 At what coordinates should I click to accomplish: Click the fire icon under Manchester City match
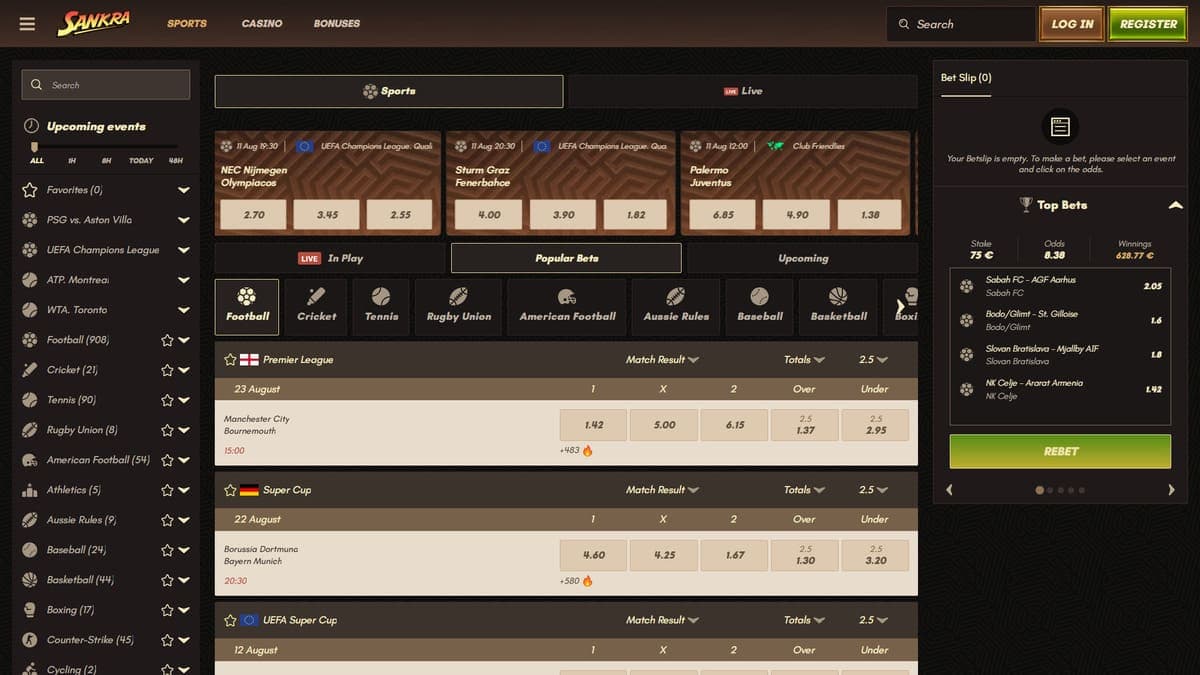(x=588, y=451)
